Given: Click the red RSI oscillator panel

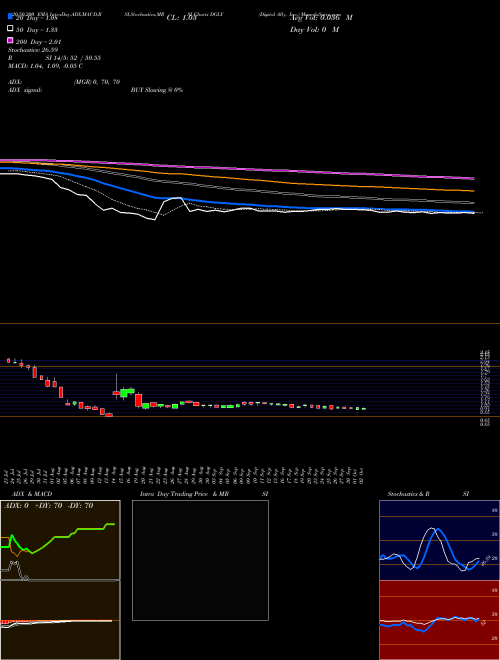Looking at the screenshot, I should click(x=439, y=620).
